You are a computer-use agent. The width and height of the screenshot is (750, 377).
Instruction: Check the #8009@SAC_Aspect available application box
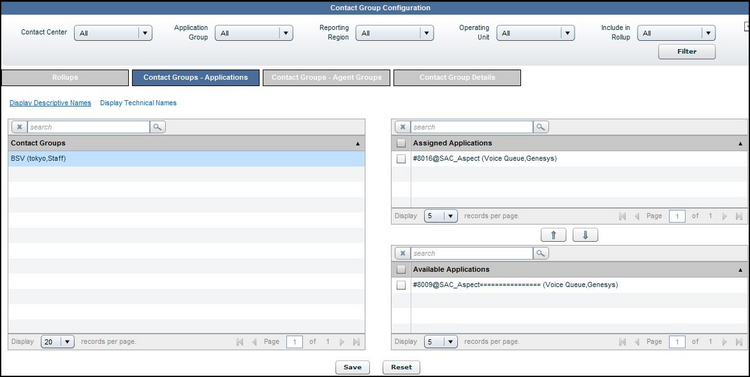pos(401,285)
